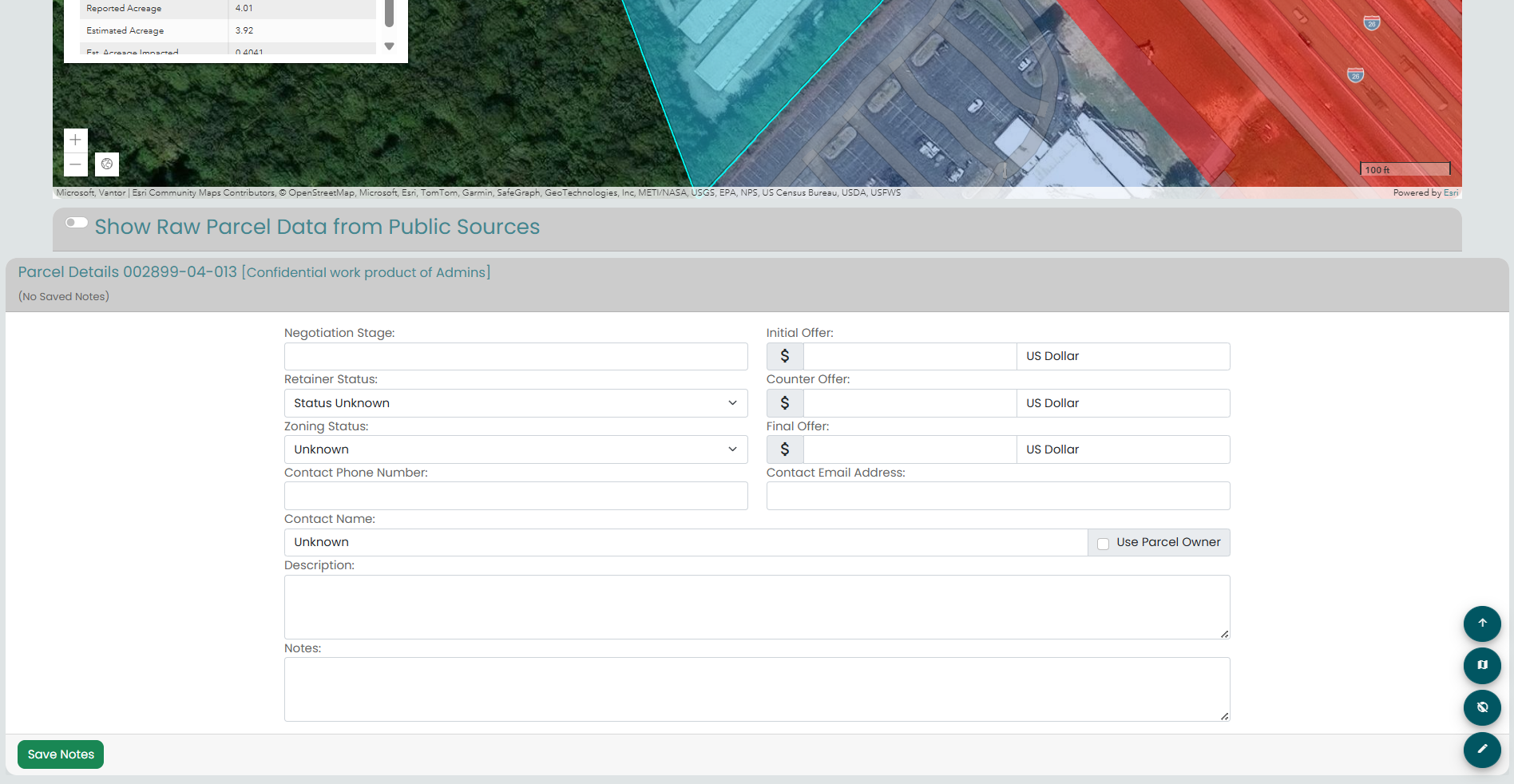1514x784 pixels.
Task: Click the (No Saved Notes) text
Action: (64, 296)
